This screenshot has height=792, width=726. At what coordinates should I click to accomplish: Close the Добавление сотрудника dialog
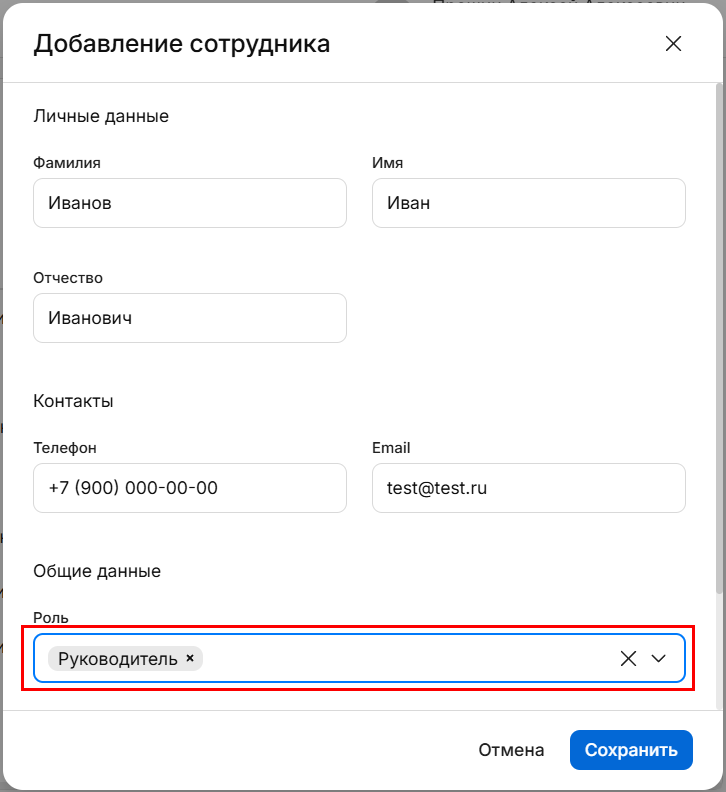673,44
